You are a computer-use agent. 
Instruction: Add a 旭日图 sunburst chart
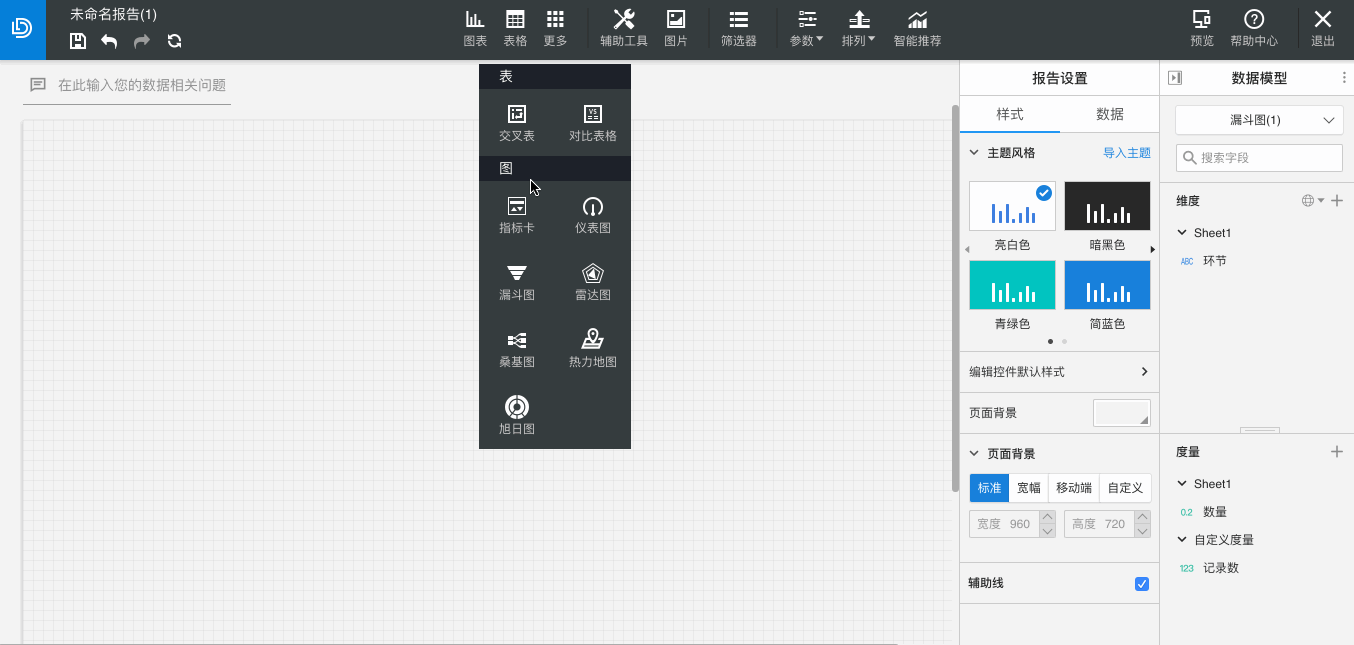(517, 408)
